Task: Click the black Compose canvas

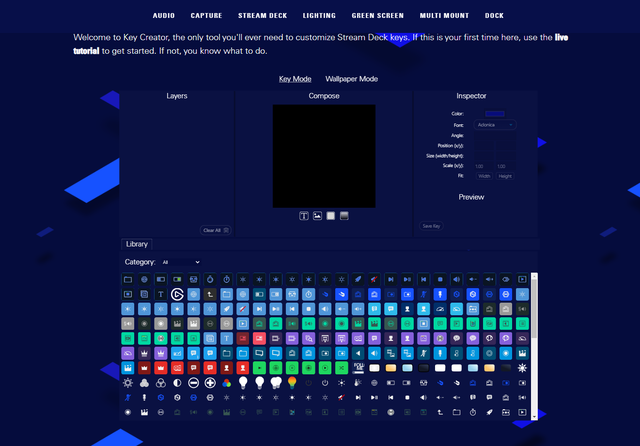Action: [324, 156]
